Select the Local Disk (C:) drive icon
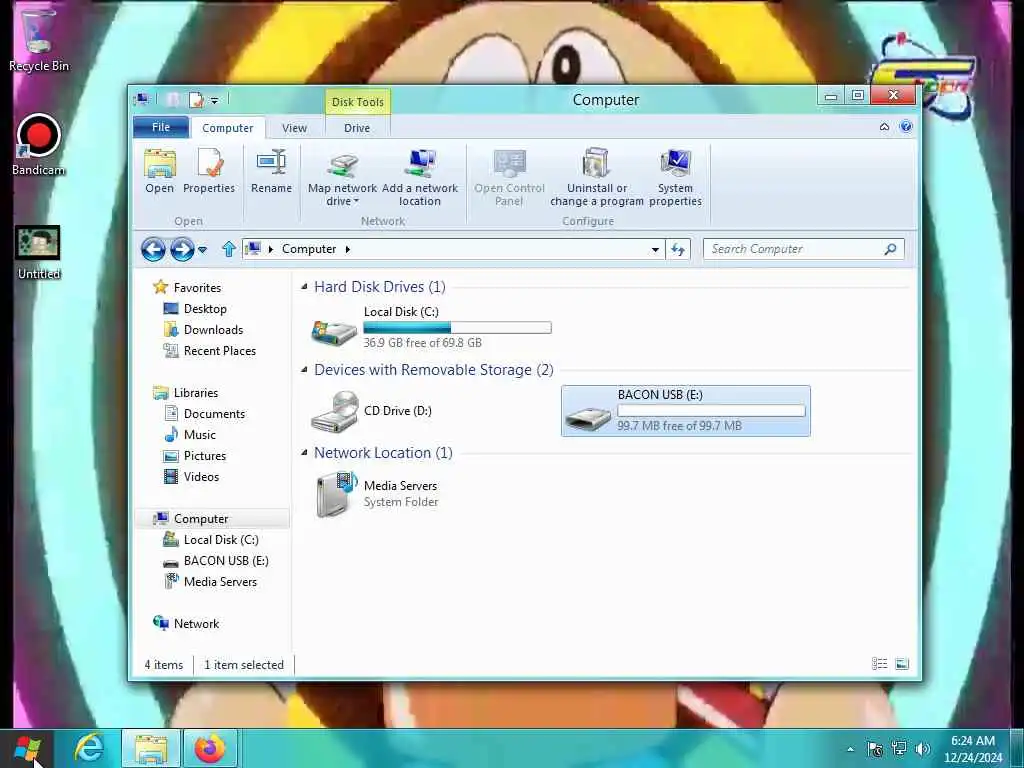 click(334, 332)
